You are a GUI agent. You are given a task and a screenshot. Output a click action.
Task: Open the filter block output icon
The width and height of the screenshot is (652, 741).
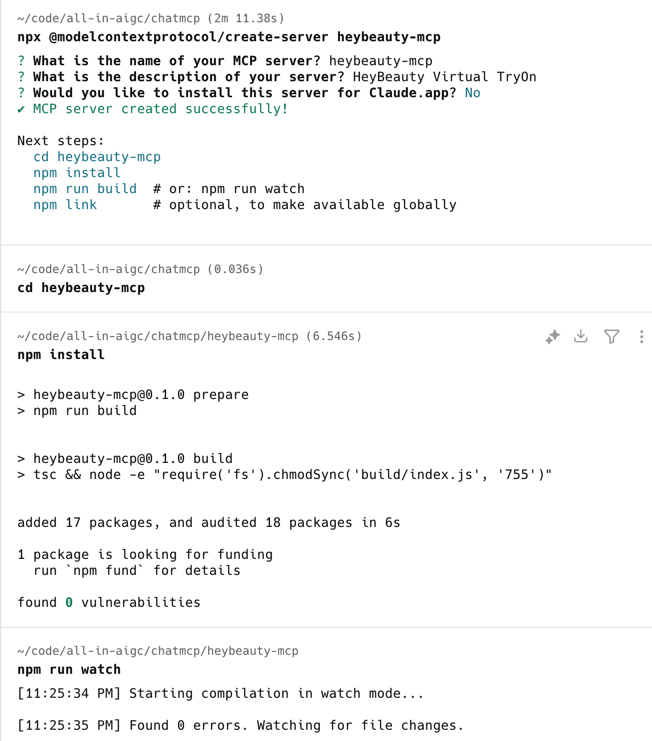611,337
